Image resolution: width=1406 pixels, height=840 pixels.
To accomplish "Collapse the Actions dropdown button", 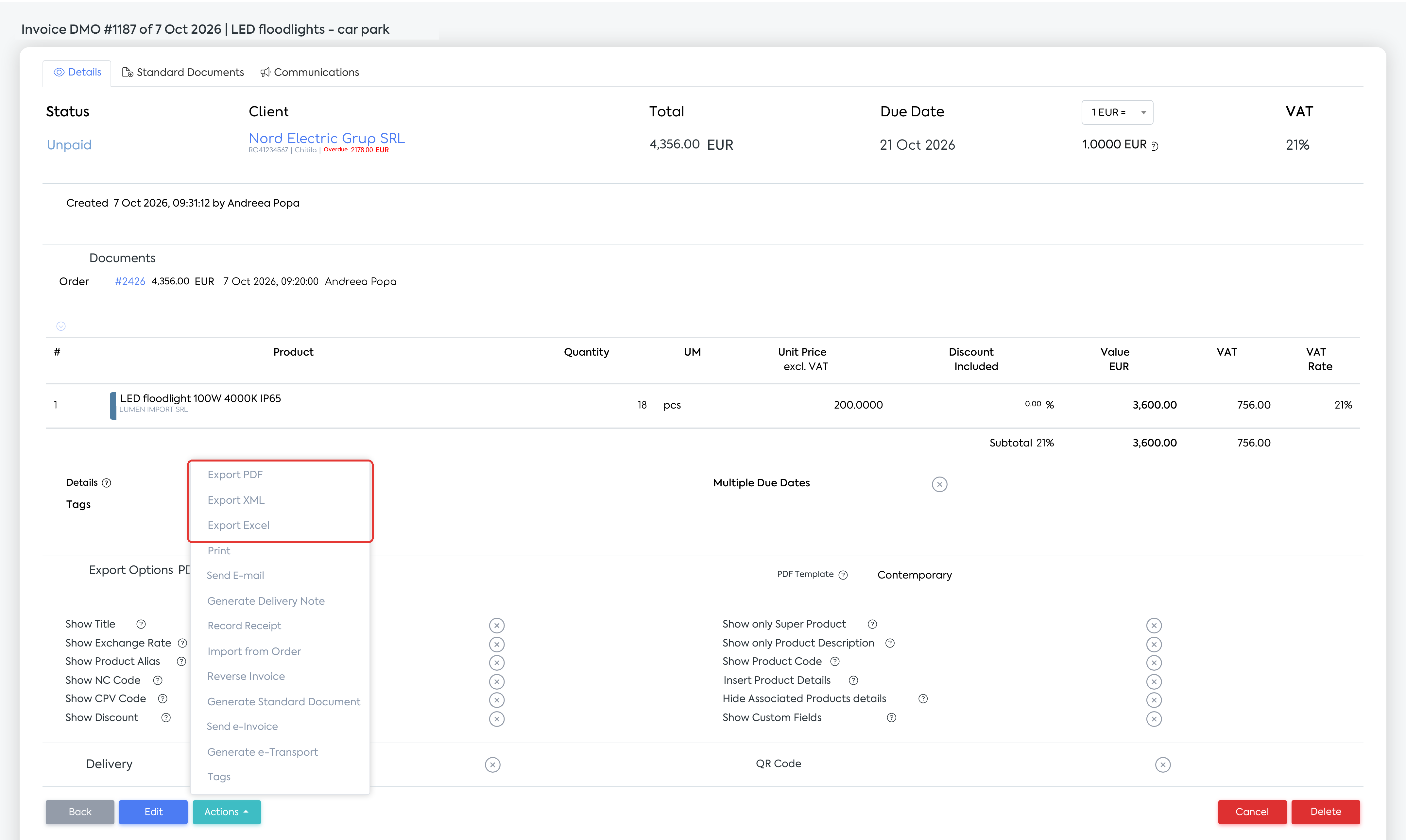I will [227, 812].
